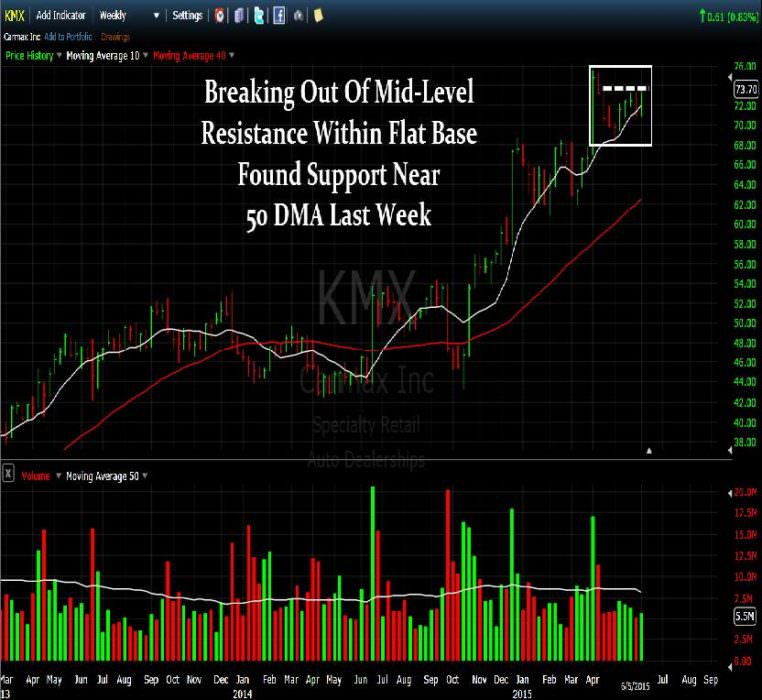762x700 pixels.
Task: Click the 10.0M volume axis label
Action: [745, 577]
